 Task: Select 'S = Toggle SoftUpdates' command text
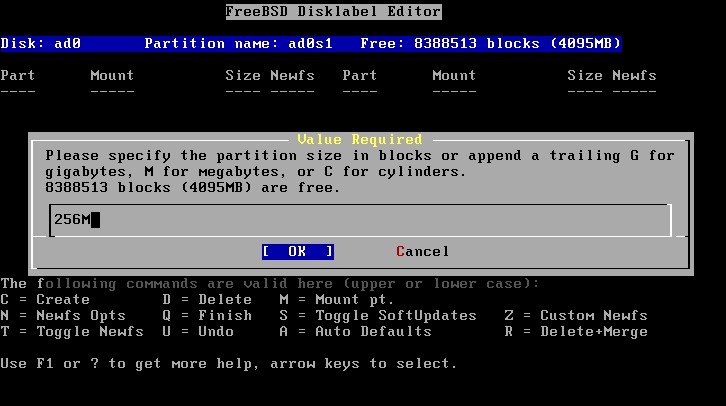point(378,316)
